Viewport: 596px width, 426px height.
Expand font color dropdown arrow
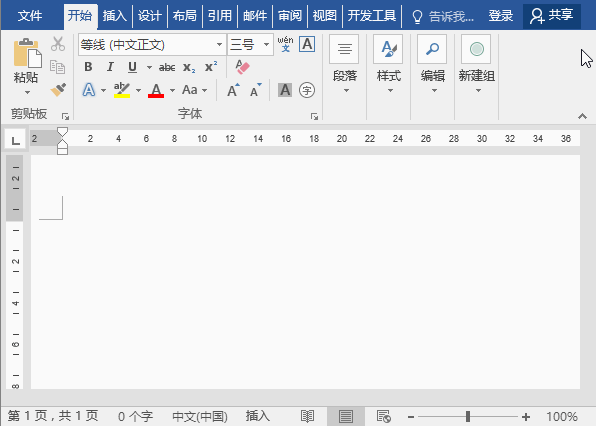pos(172,90)
